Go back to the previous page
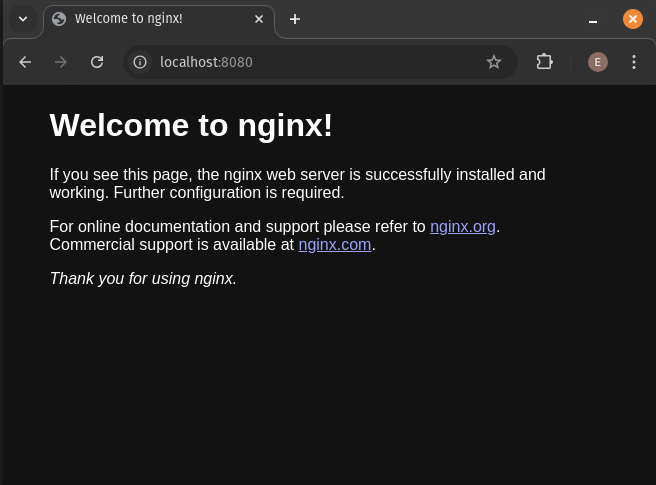This screenshot has width=656, height=485. click(x=25, y=62)
